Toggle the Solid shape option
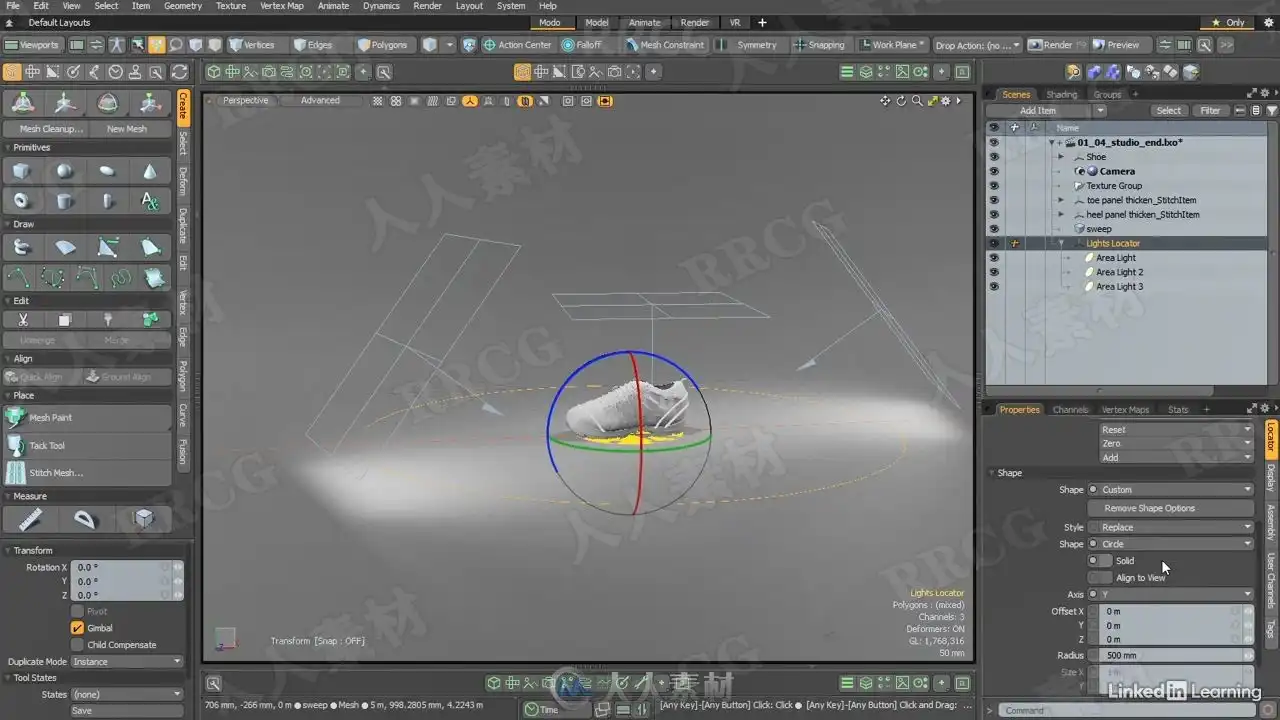The image size is (1280, 720). coord(1099,561)
